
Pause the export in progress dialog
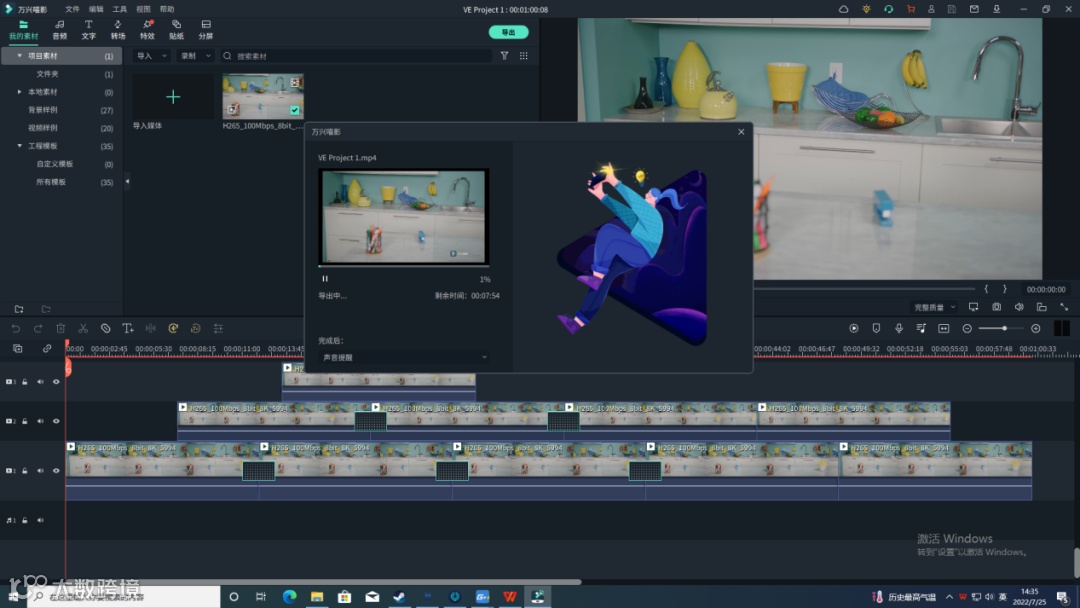click(x=325, y=279)
